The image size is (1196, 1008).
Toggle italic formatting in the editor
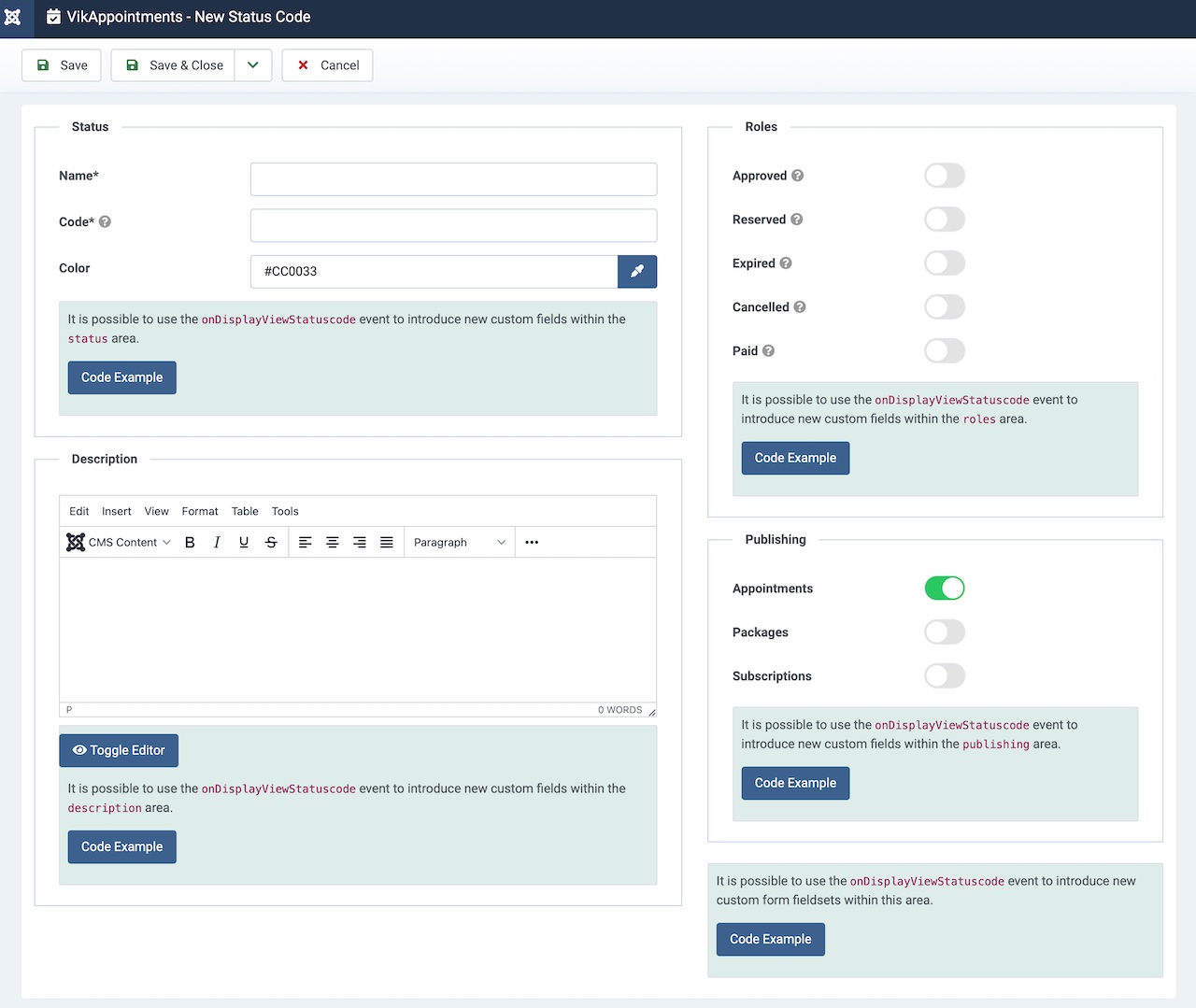217,542
